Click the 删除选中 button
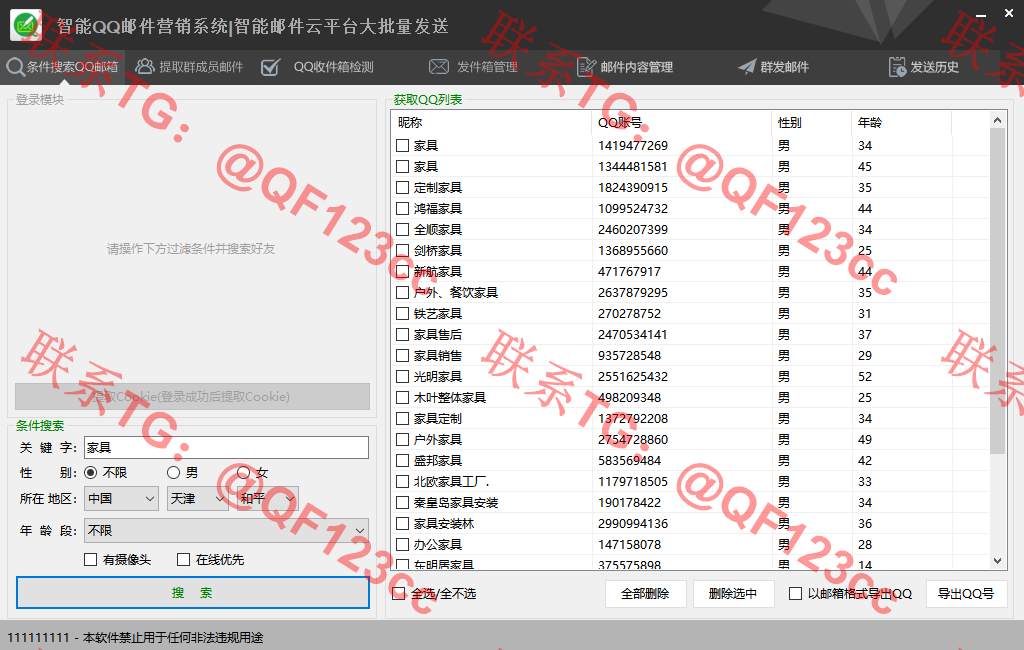The height and width of the screenshot is (650, 1024). [x=733, y=593]
